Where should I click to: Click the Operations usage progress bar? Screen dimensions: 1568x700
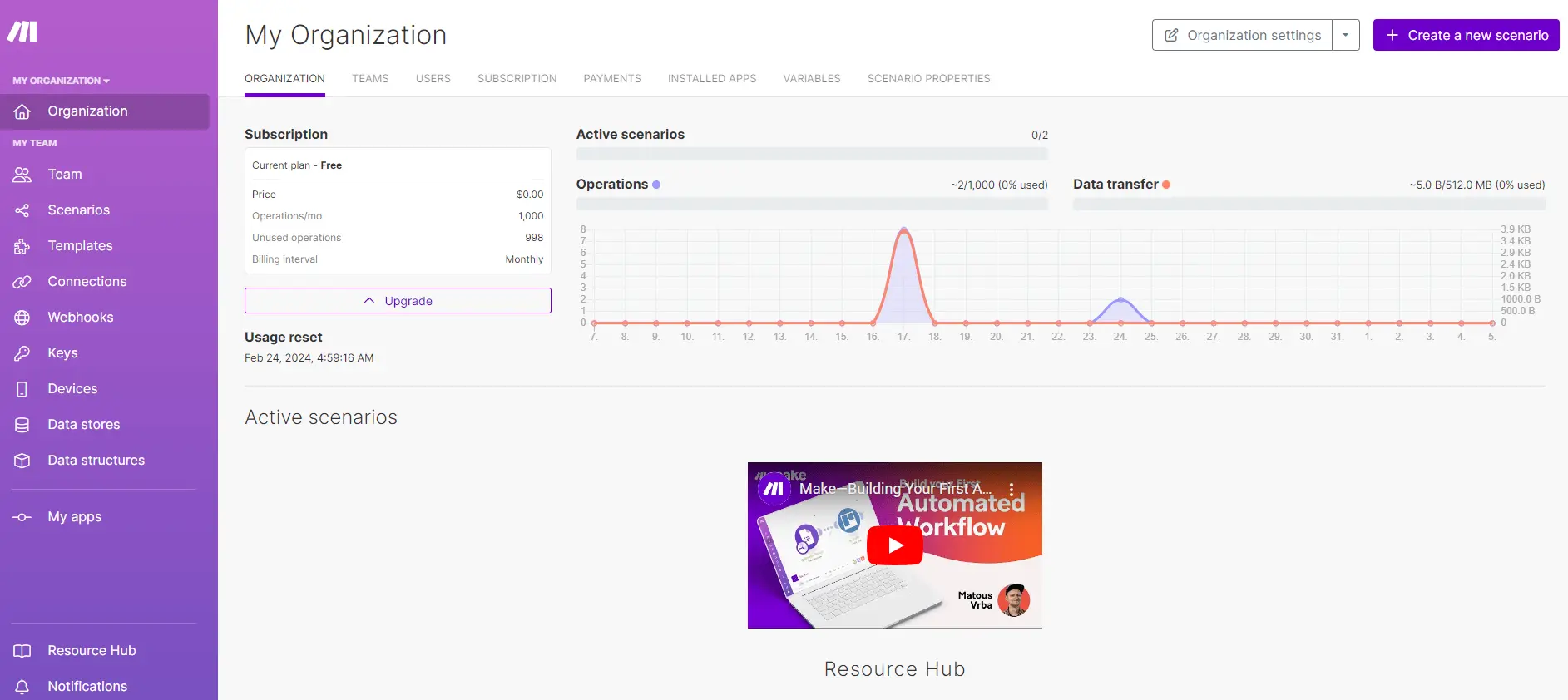tap(812, 204)
